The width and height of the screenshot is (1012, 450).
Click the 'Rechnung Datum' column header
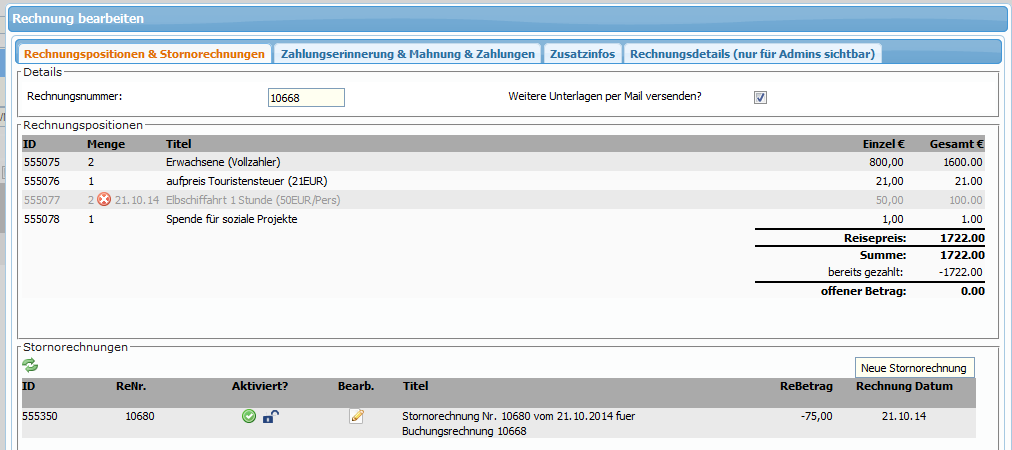905,386
